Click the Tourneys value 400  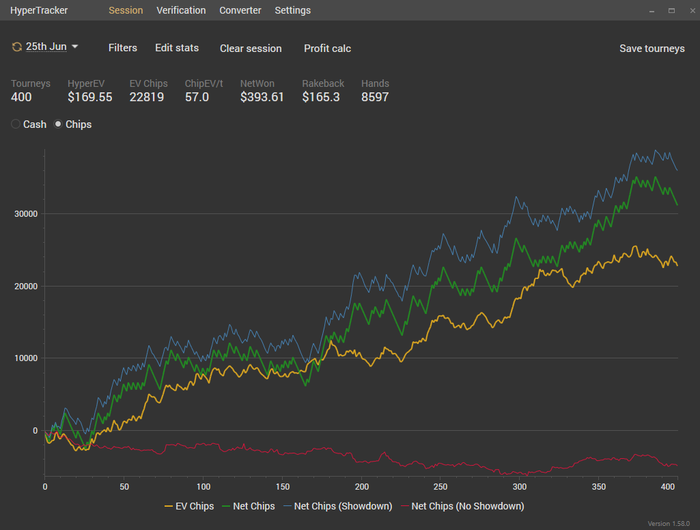point(21,97)
